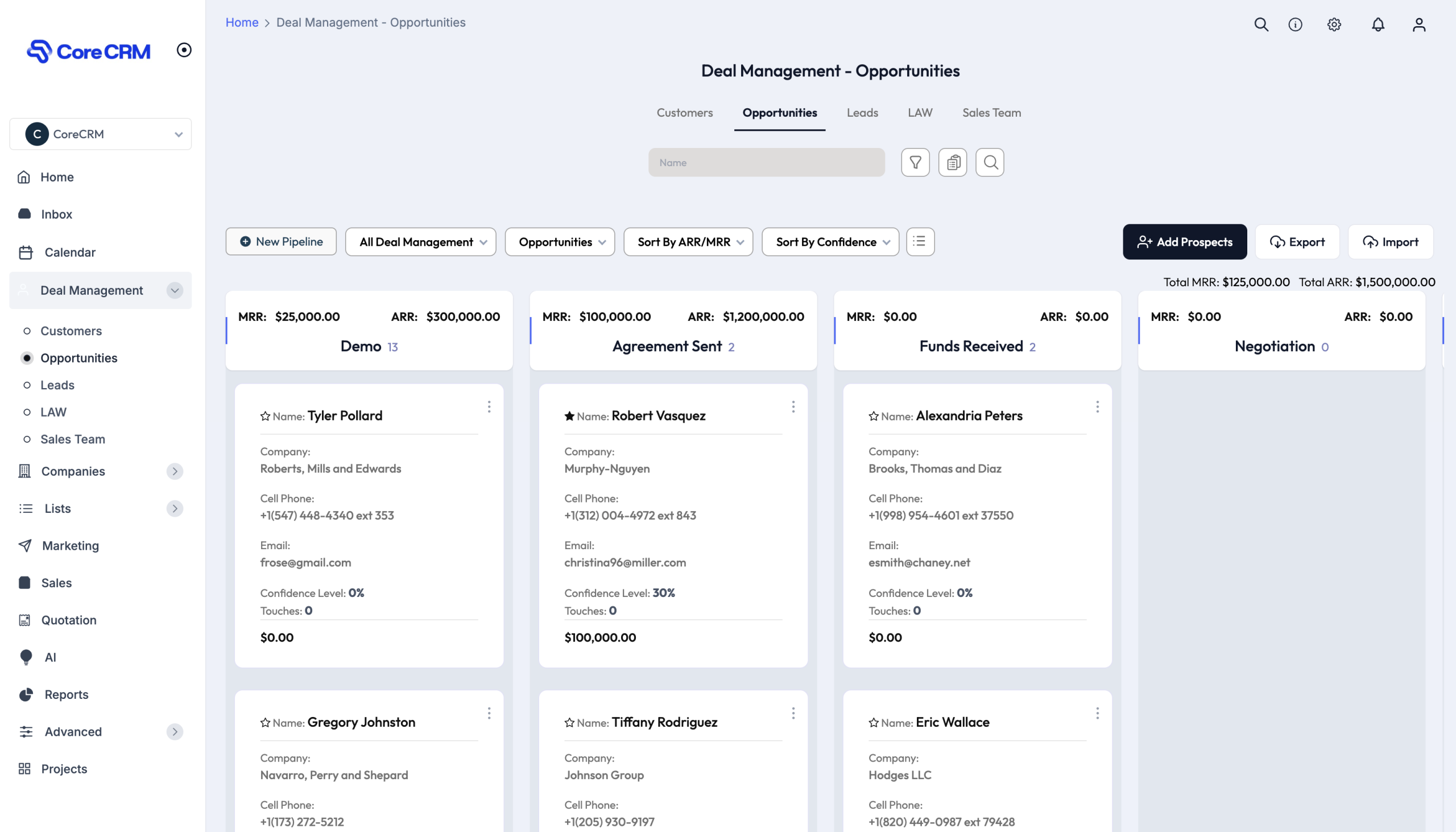Select Customers in sidebar submenu
The width and height of the screenshot is (1456, 832).
71,331
